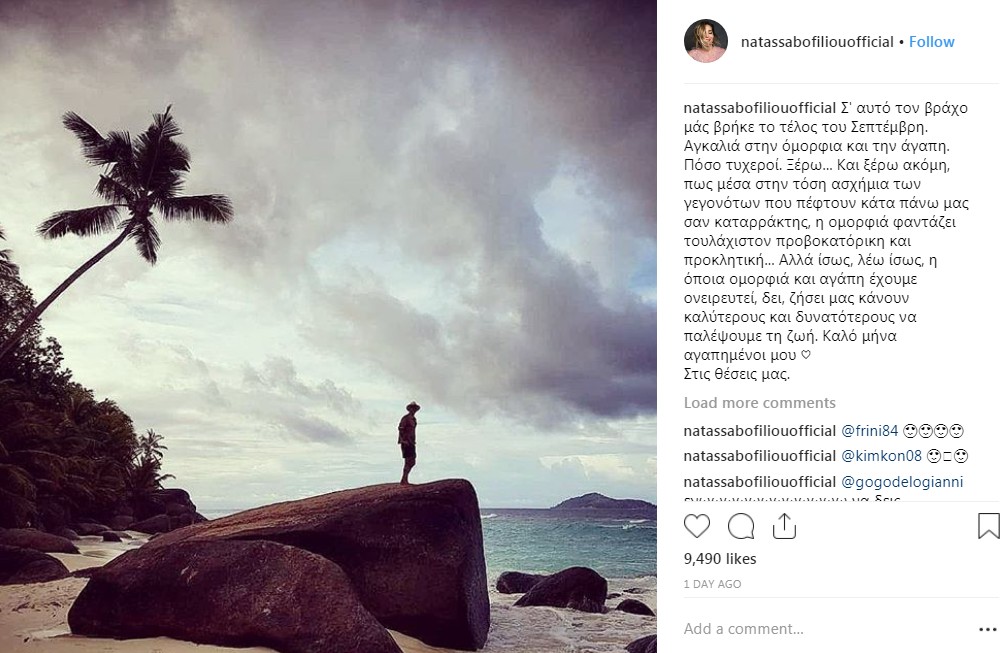Viewport: 1007px width, 653px height.
Task: Click the commenter username before the @gogodelogianni mention
Action: point(760,482)
